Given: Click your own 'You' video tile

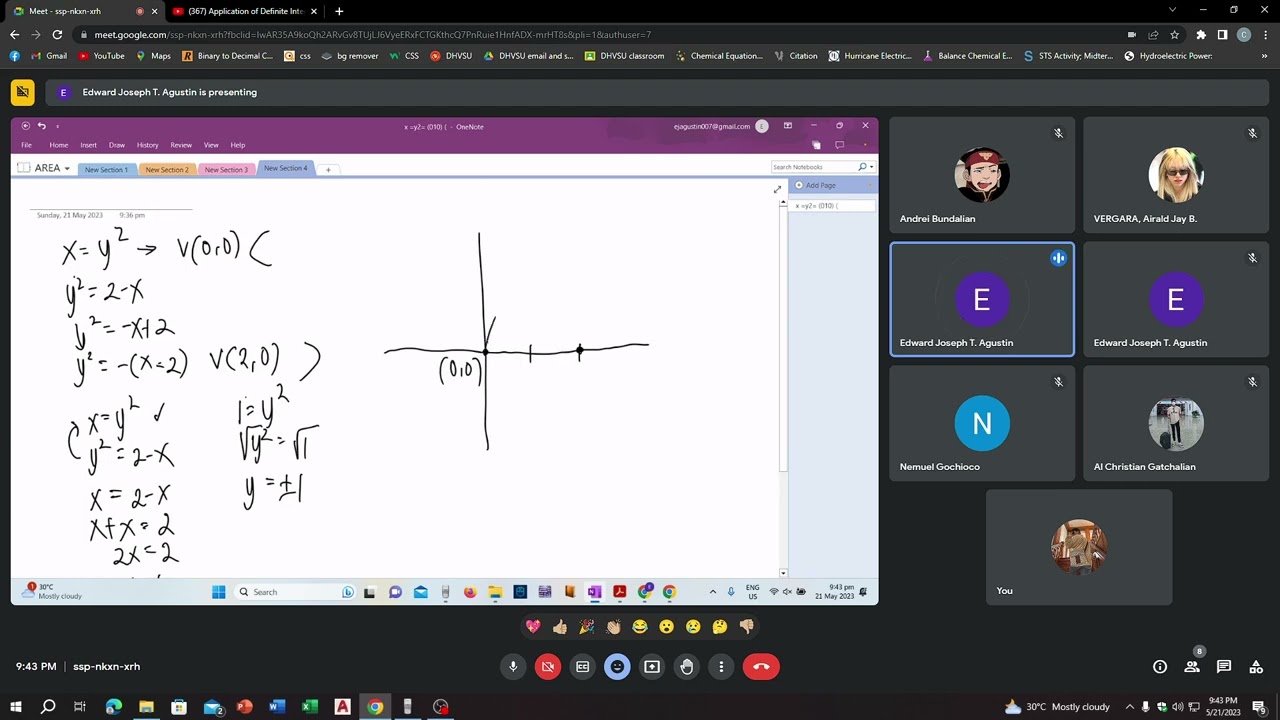Looking at the screenshot, I should [1079, 547].
